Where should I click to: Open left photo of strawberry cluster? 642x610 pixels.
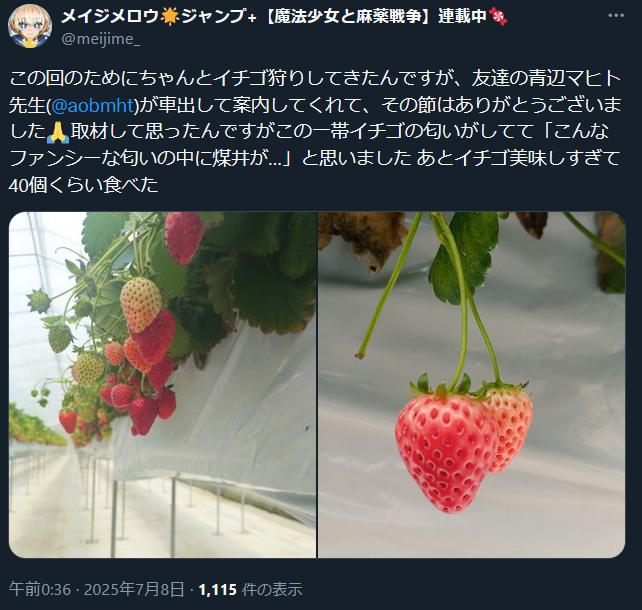pyautogui.click(x=162, y=385)
